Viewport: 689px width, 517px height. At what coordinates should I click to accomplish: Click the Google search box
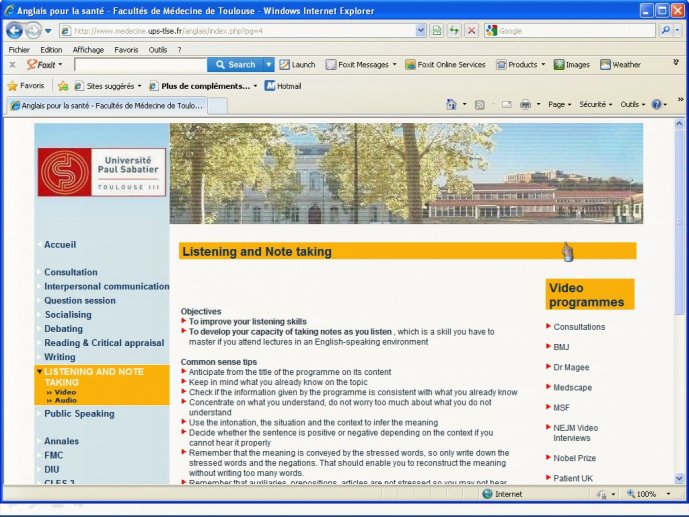click(x=576, y=31)
